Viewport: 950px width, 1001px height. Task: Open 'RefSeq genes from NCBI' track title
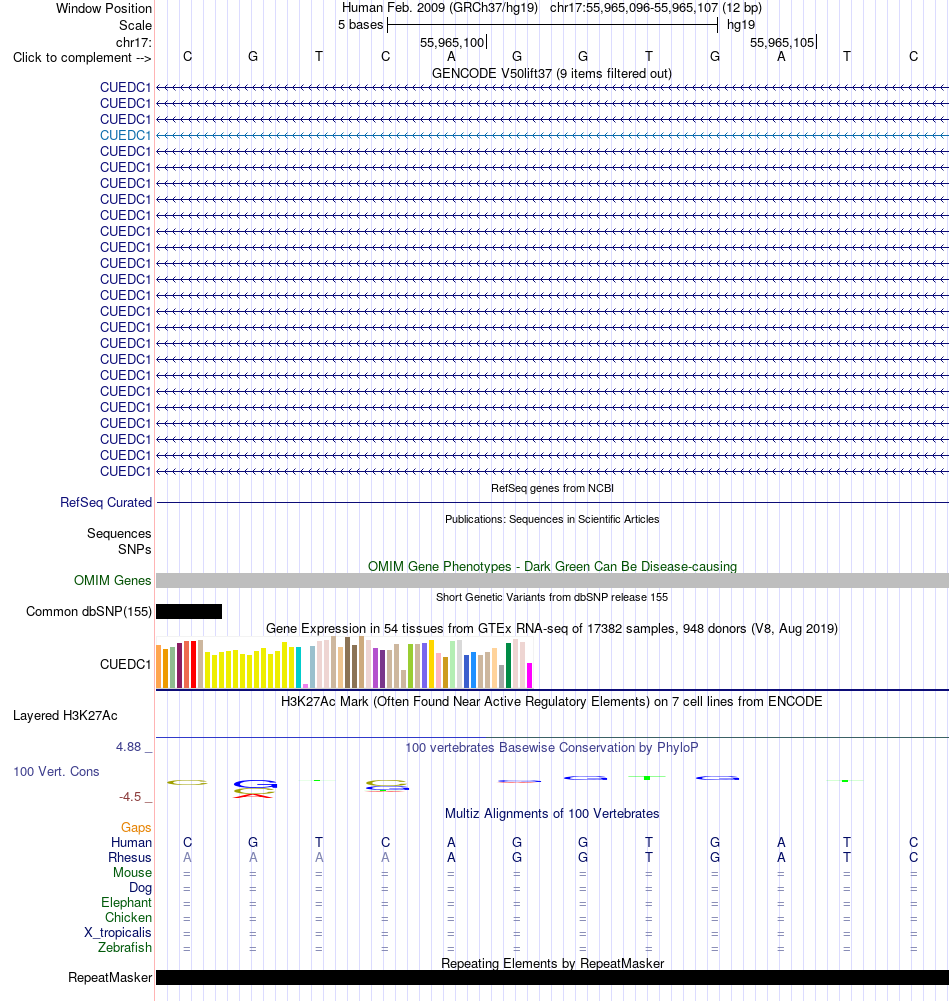pyautogui.click(x=552, y=488)
